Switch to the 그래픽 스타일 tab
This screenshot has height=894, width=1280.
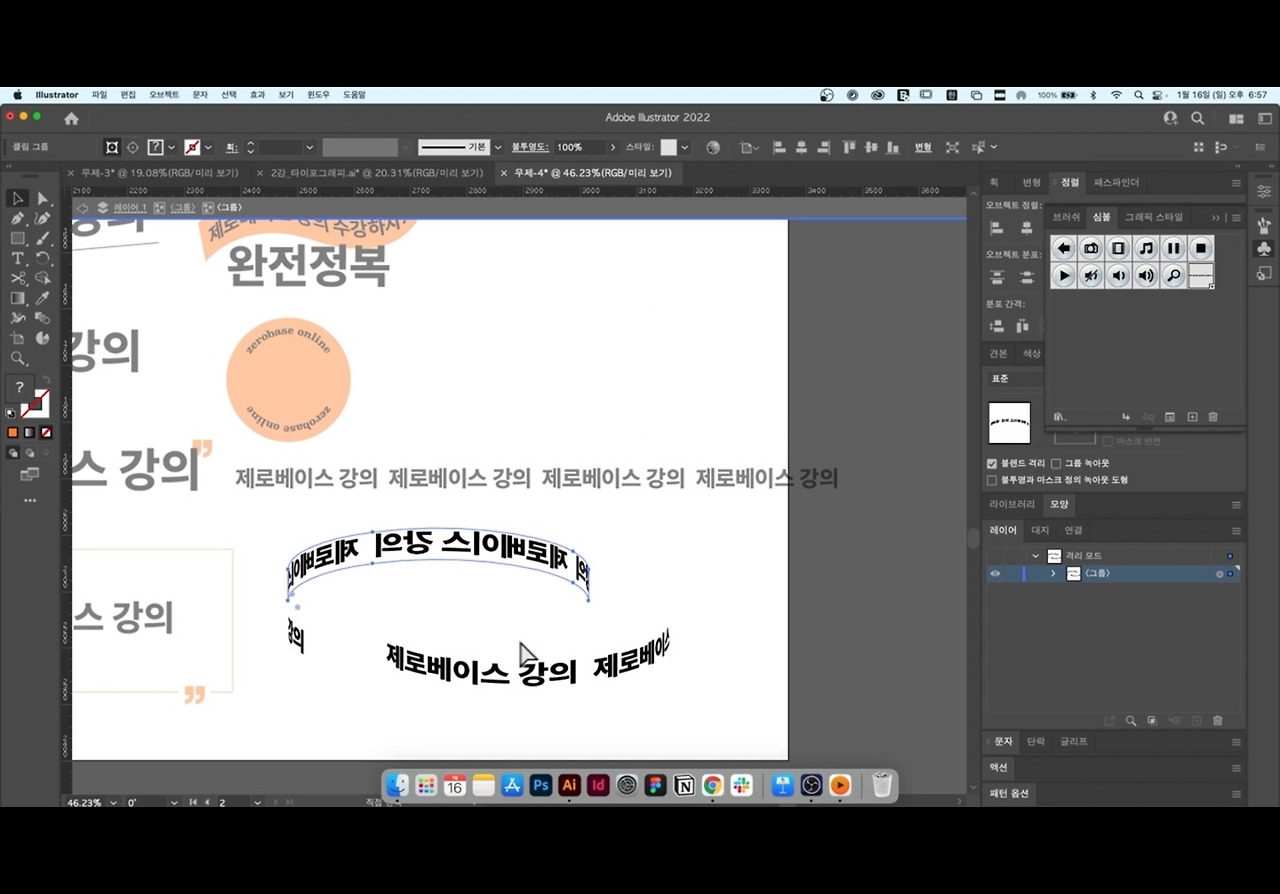(x=1153, y=217)
